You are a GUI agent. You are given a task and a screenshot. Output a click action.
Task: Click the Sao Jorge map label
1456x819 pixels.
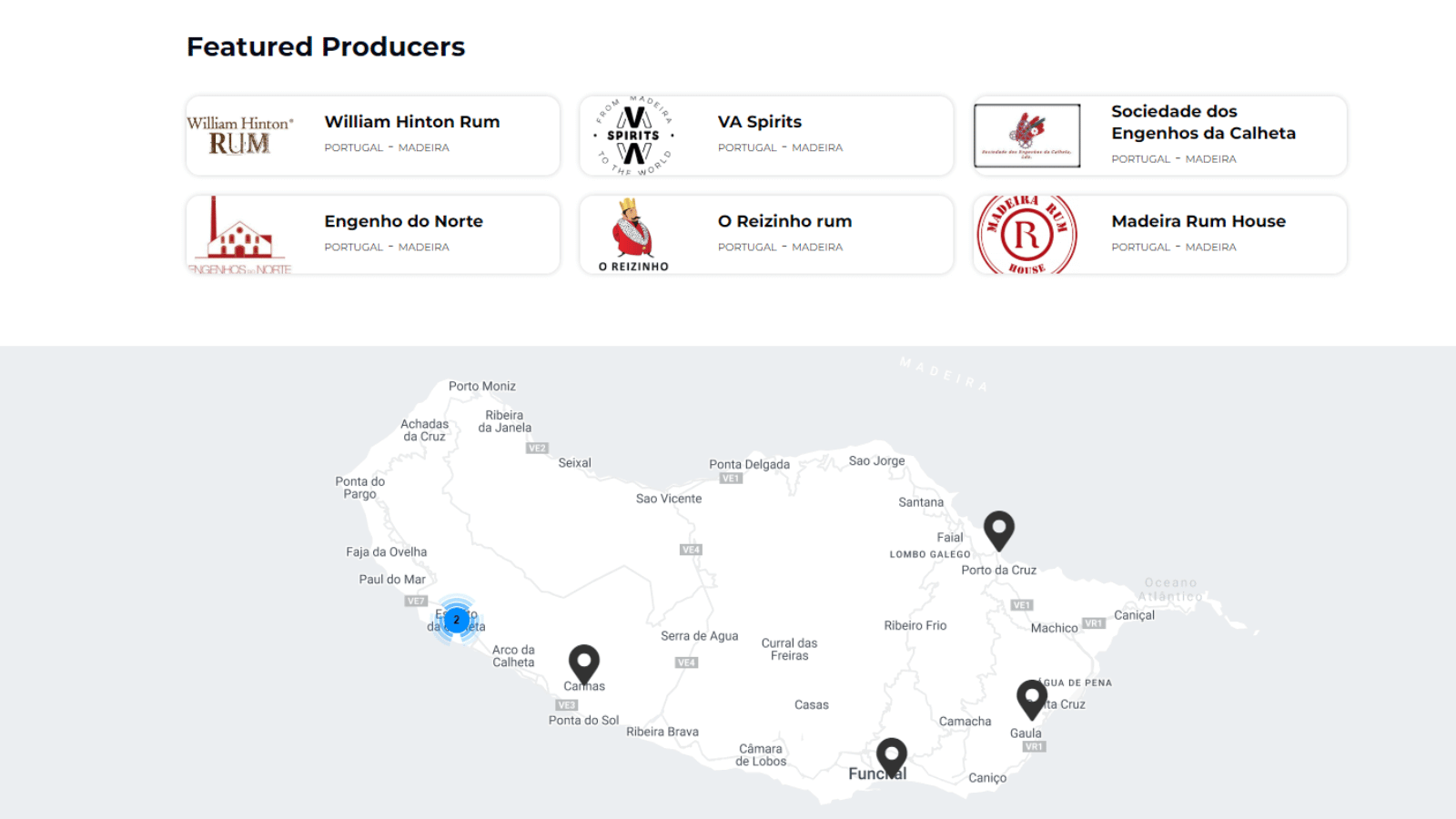pyautogui.click(x=877, y=460)
